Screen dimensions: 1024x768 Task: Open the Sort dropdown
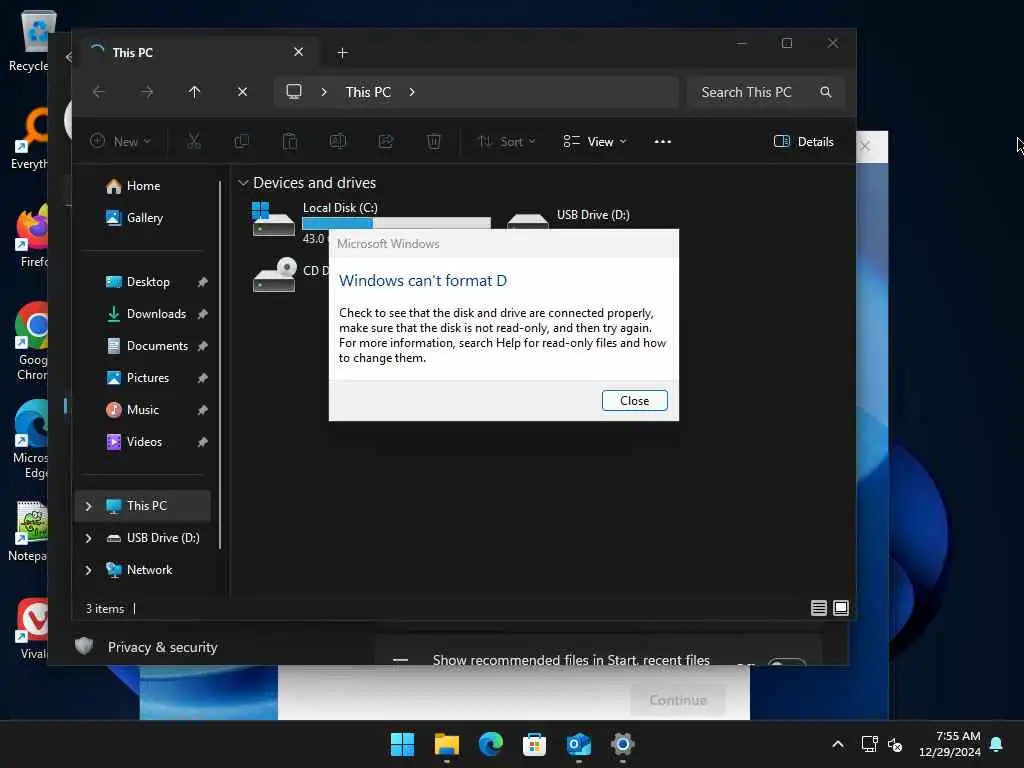coord(506,141)
